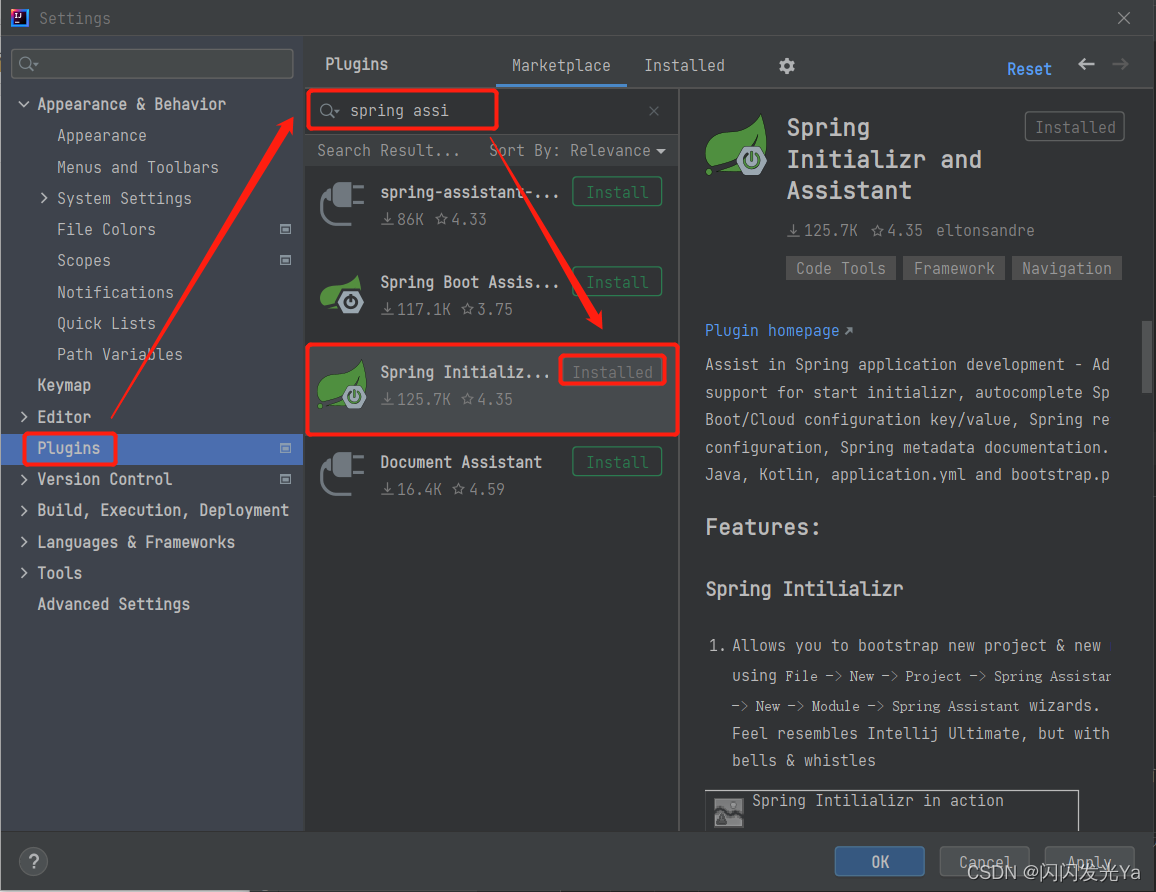Click the spring-assistant plugin plug icon
The image size is (1156, 892).
[342, 204]
